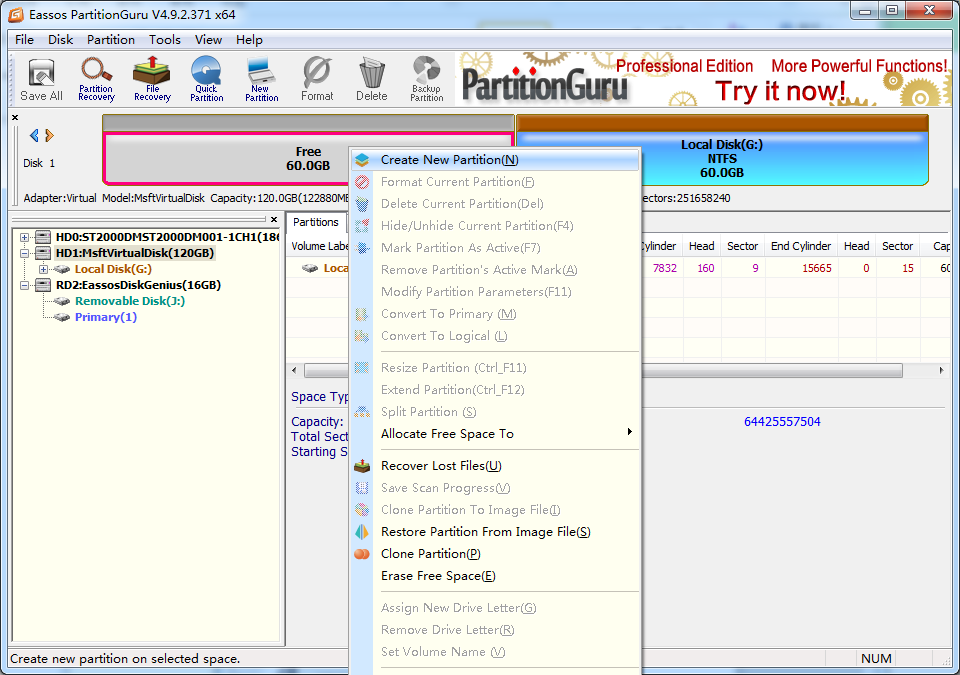
Task: Expand Local Disk(G:) tree node
Action: tap(43, 269)
